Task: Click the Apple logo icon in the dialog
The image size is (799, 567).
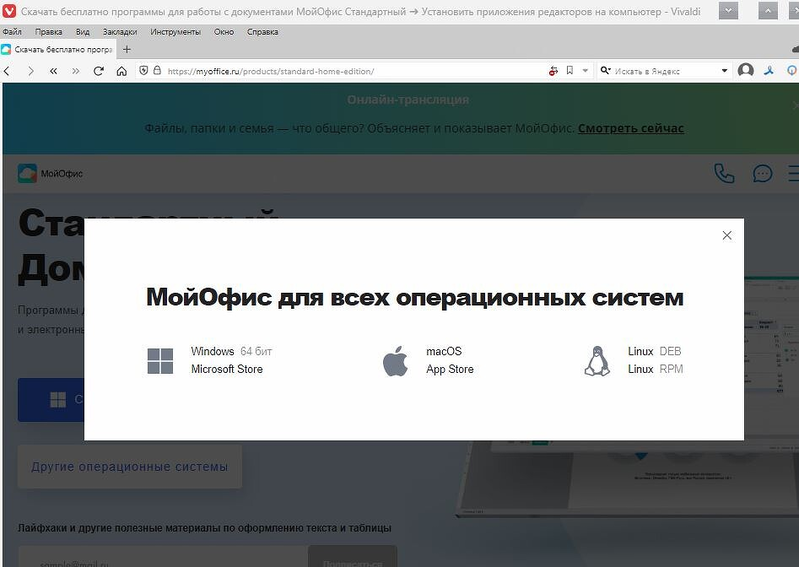Action: [x=396, y=361]
